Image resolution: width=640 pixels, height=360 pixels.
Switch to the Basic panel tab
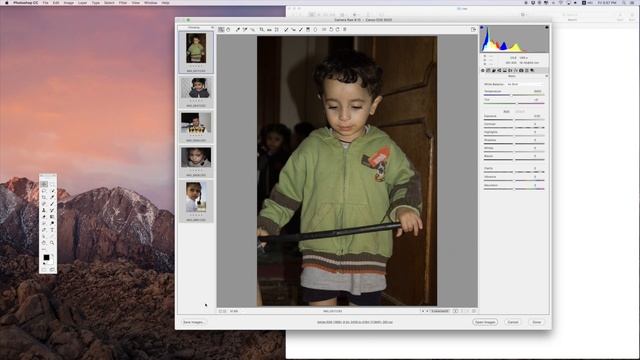point(482,70)
